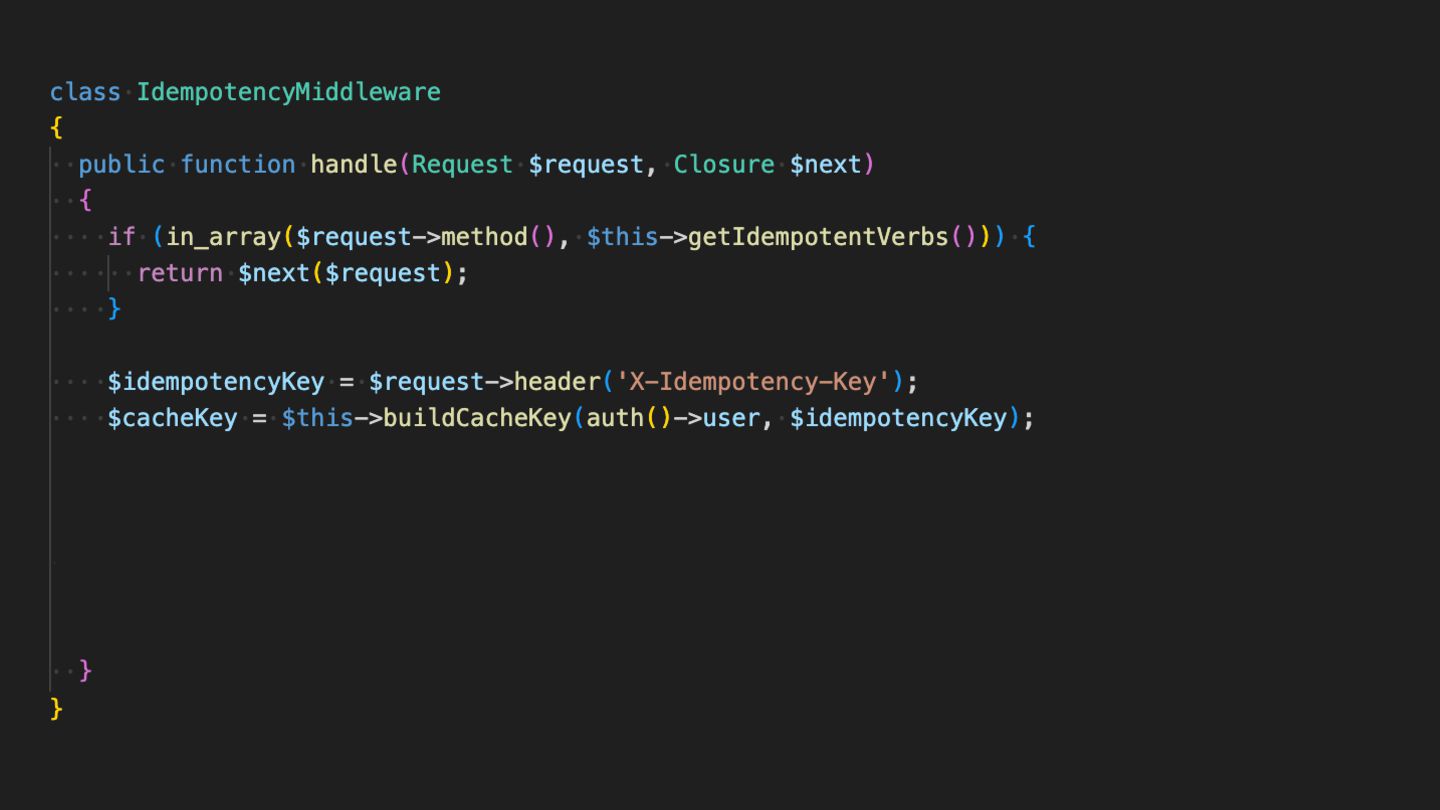Click the Closure type hint

[x=724, y=164]
